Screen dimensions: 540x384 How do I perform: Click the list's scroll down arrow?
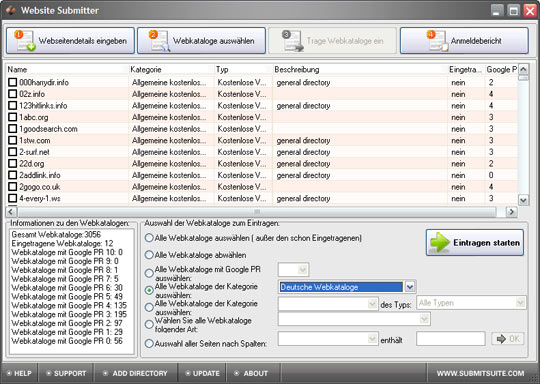coord(523,200)
